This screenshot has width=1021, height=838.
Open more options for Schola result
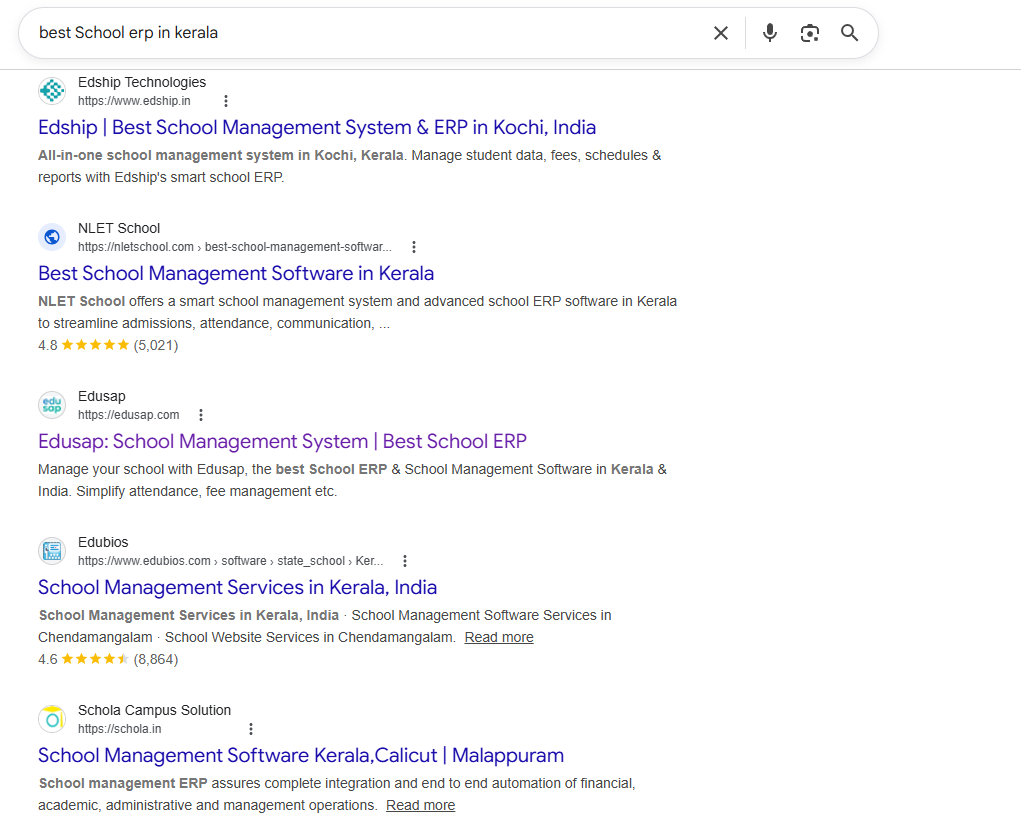[x=251, y=729]
